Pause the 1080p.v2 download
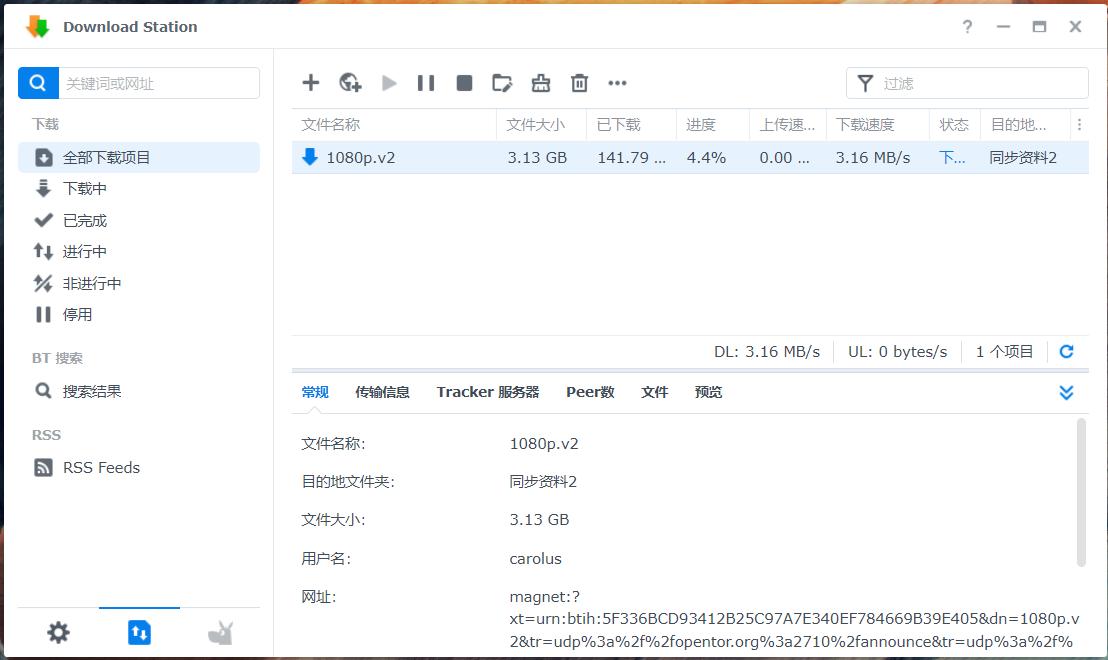Image resolution: width=1108 pixels, height=660 pixels. coord(426,83)
